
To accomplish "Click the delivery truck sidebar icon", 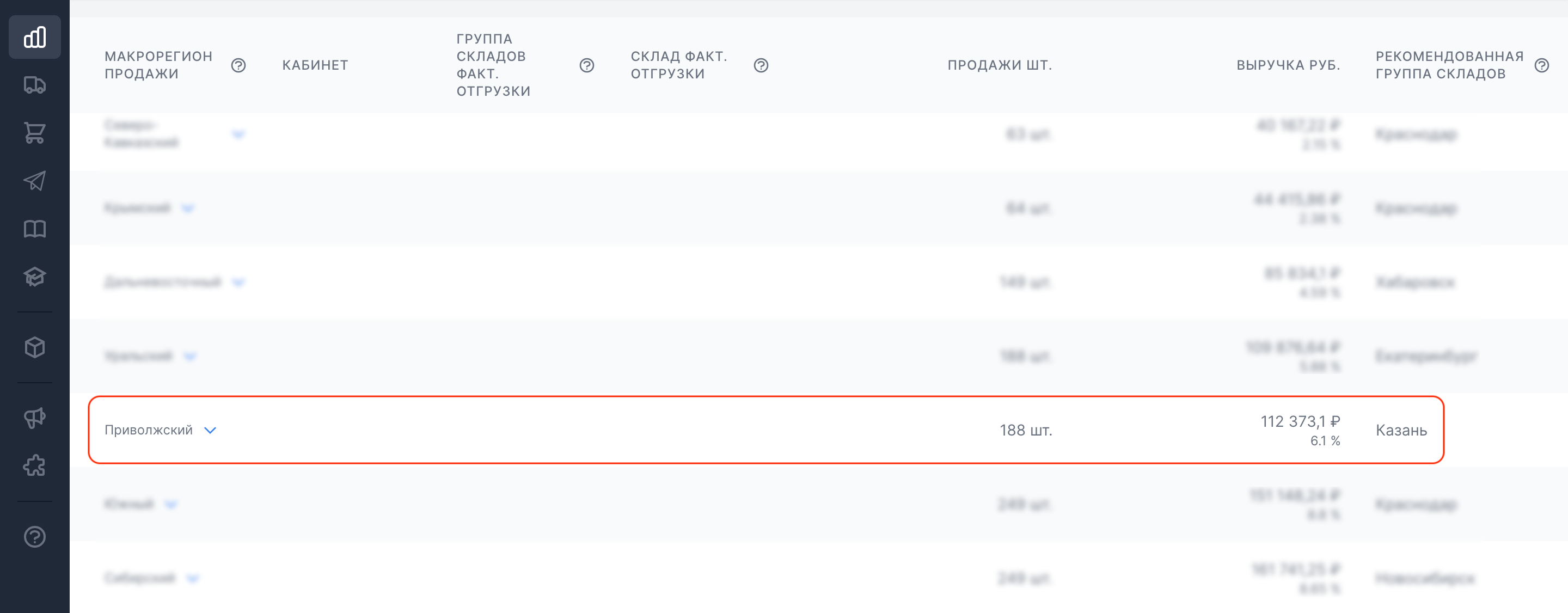I will click(x=35, y=85).
